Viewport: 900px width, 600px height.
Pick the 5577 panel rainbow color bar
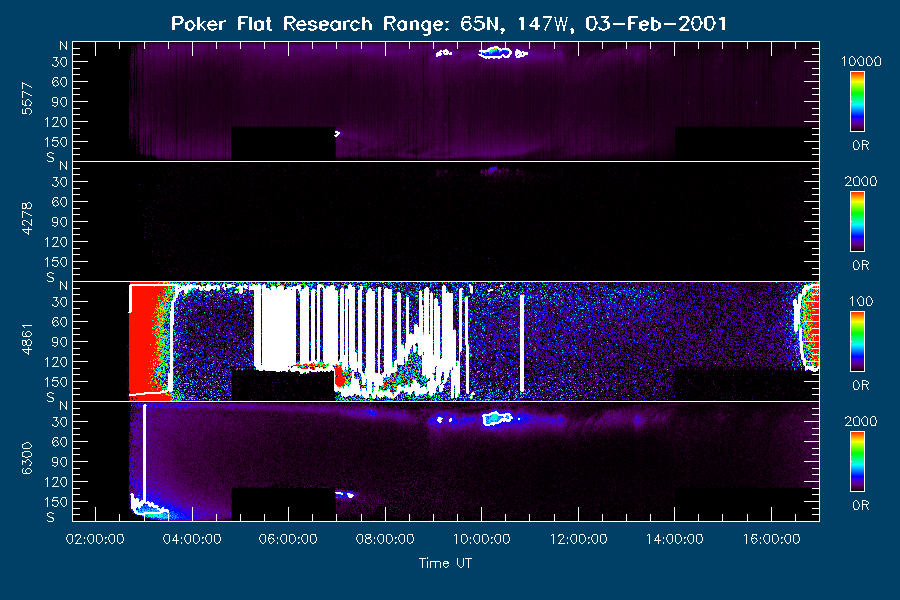858,102
